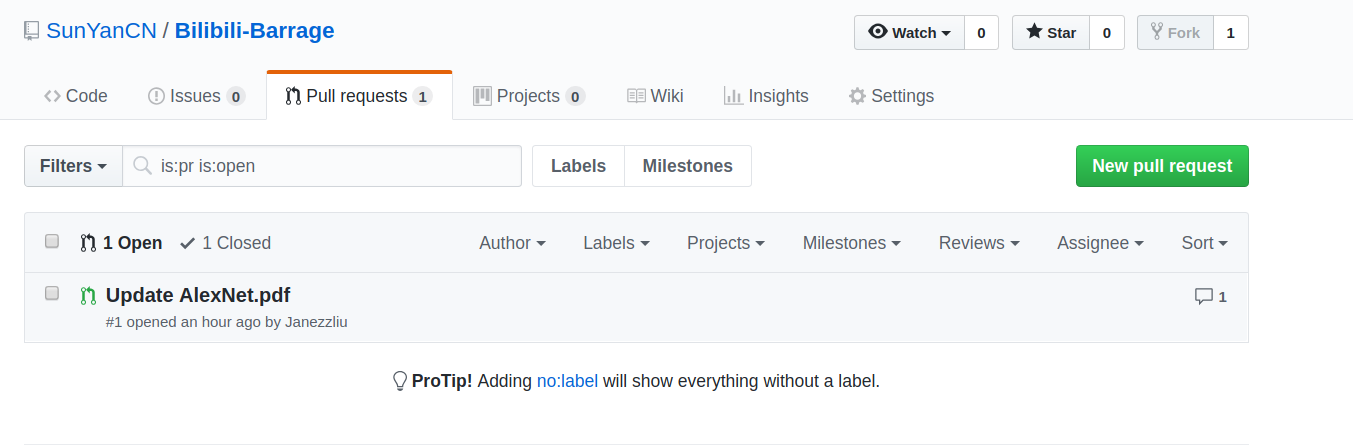Click the no:label link in ProTip
This screenshot has width=1353, height=446.
click(567, 381)
